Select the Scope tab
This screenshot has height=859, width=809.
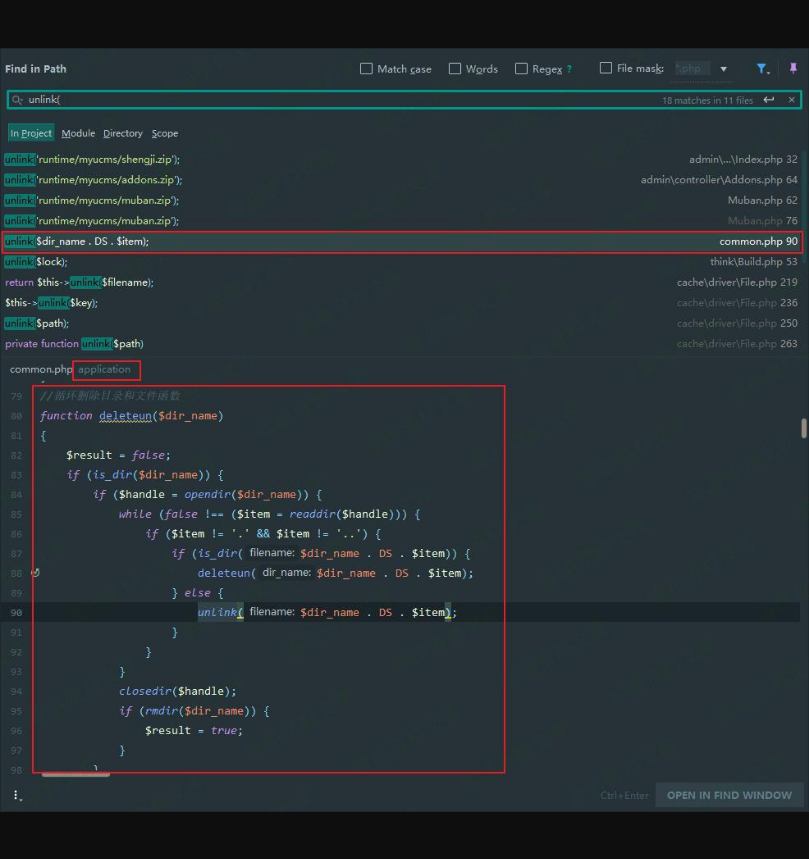(x=165, y=133)
